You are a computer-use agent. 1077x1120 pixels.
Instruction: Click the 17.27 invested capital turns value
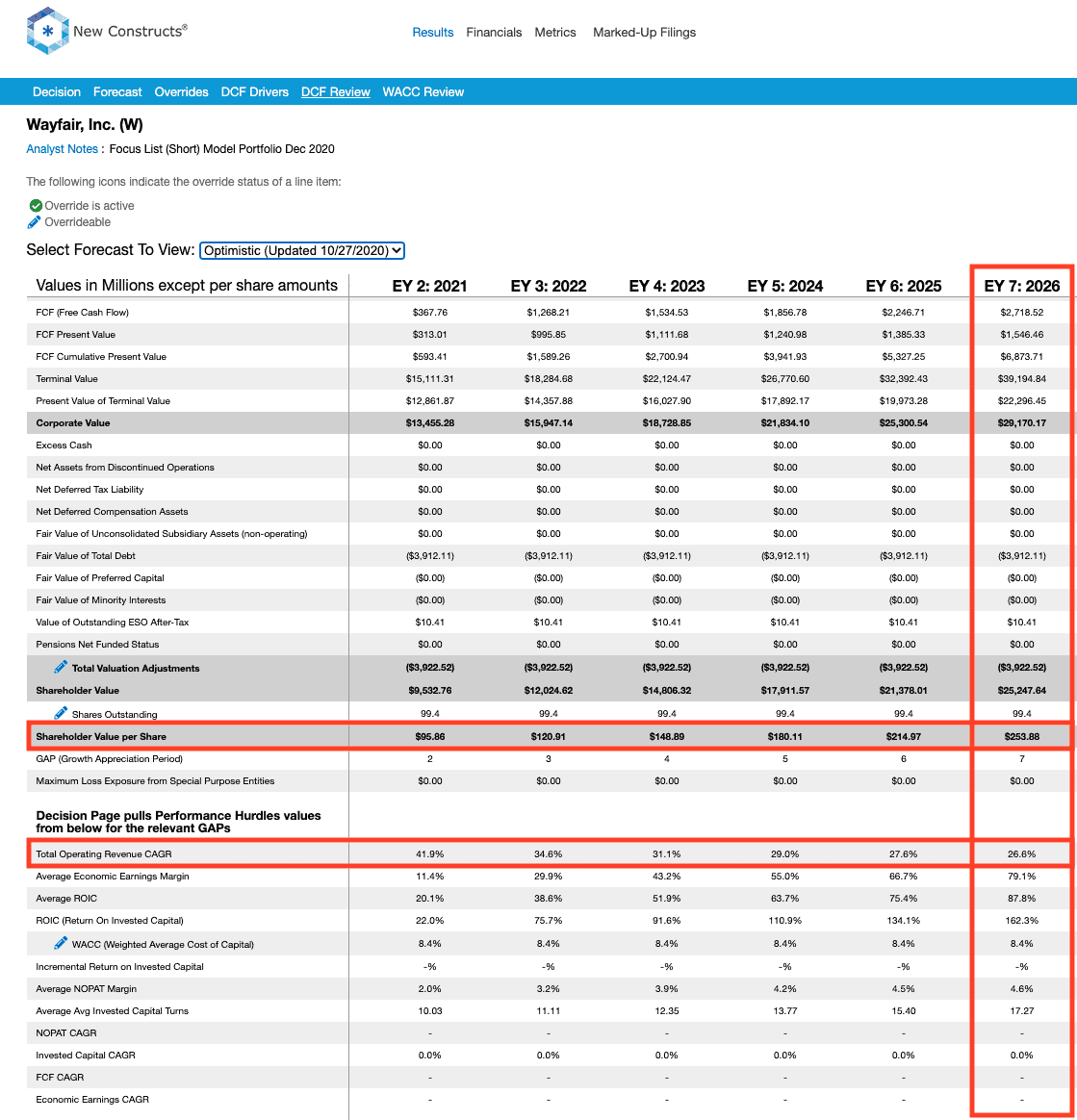pyautogui.click(x=1022, y=1010)
